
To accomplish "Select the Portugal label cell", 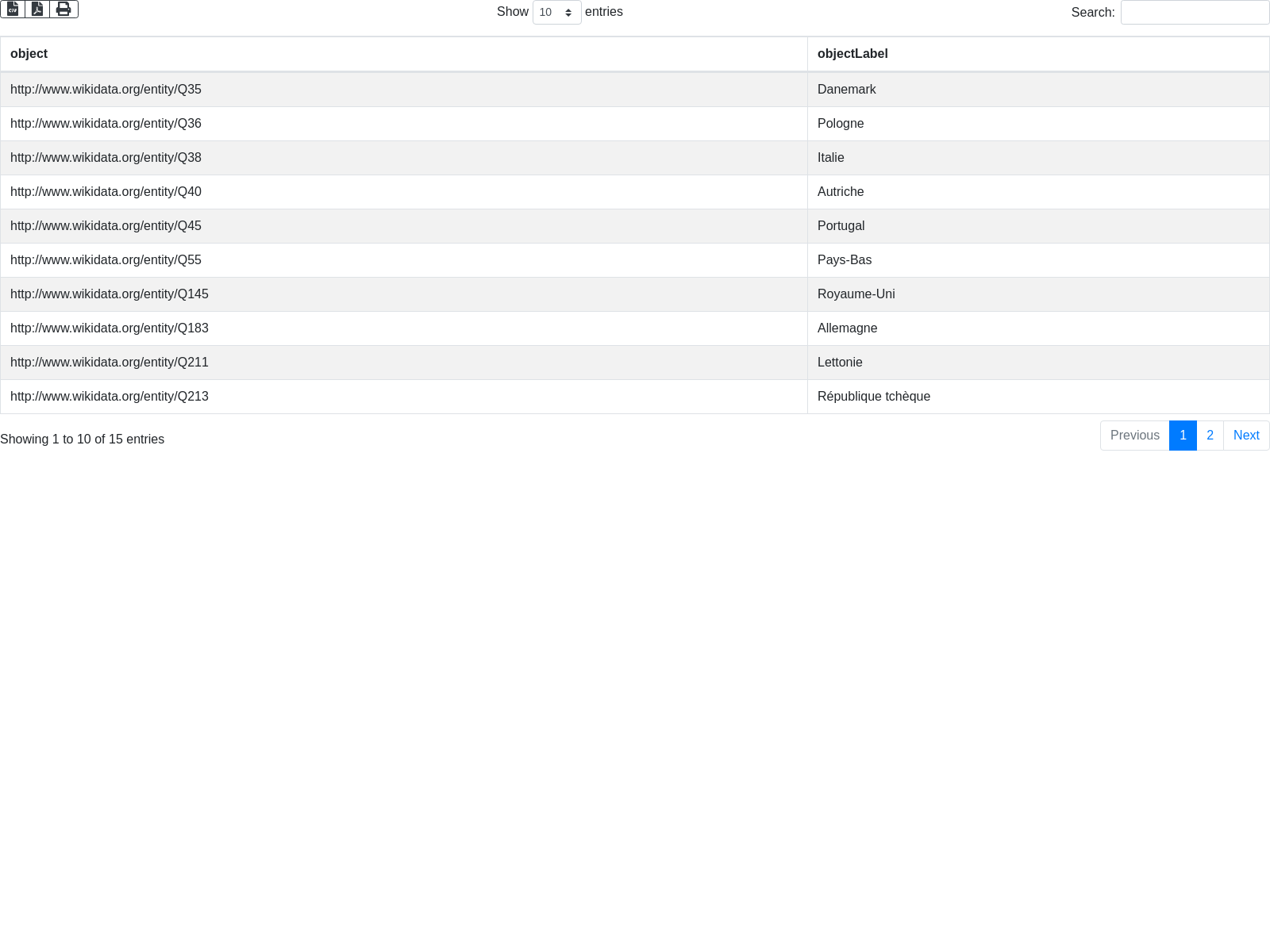I will (x=841, y=226).
